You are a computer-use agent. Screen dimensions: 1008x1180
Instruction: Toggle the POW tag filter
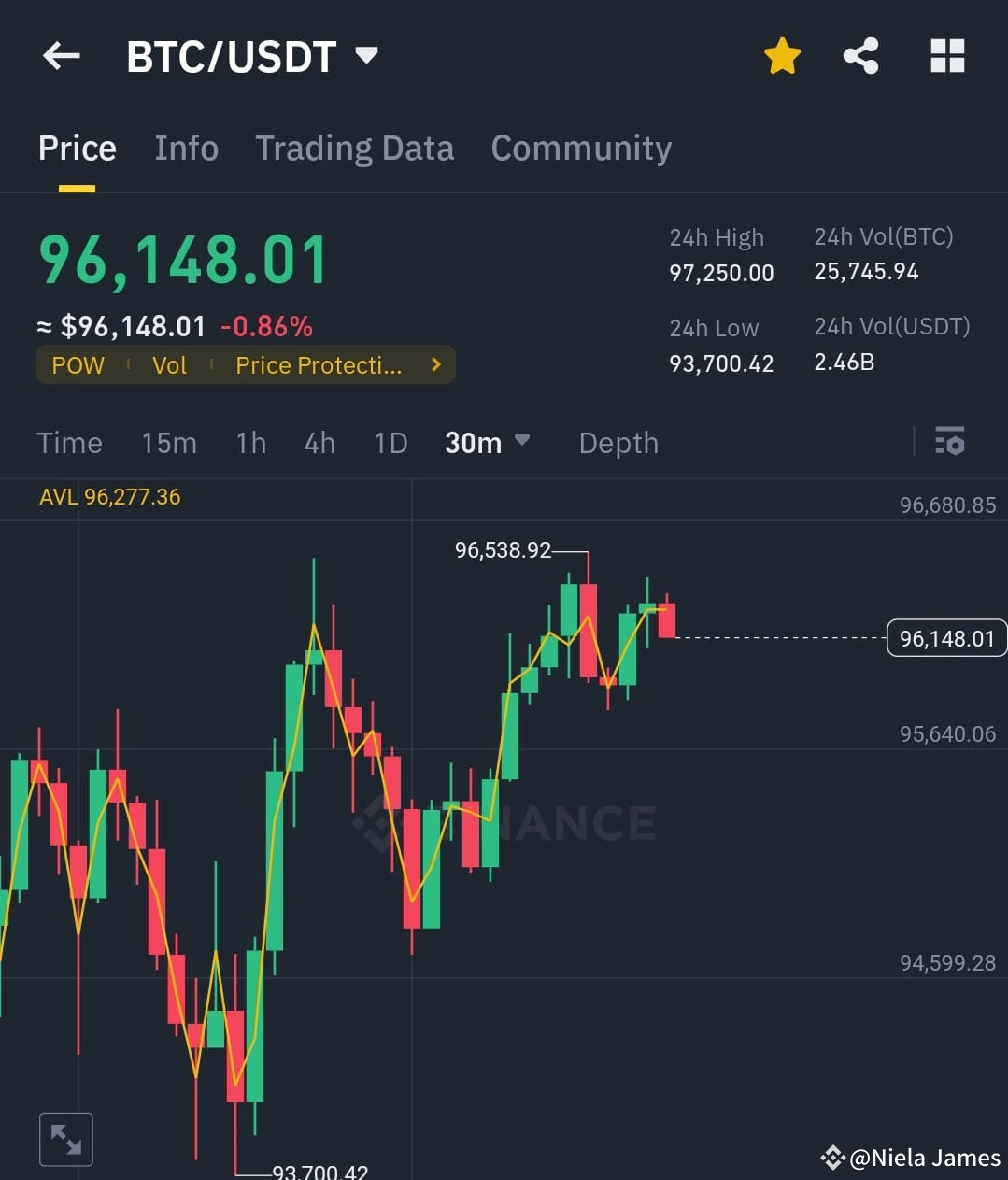tap(78, 364)
